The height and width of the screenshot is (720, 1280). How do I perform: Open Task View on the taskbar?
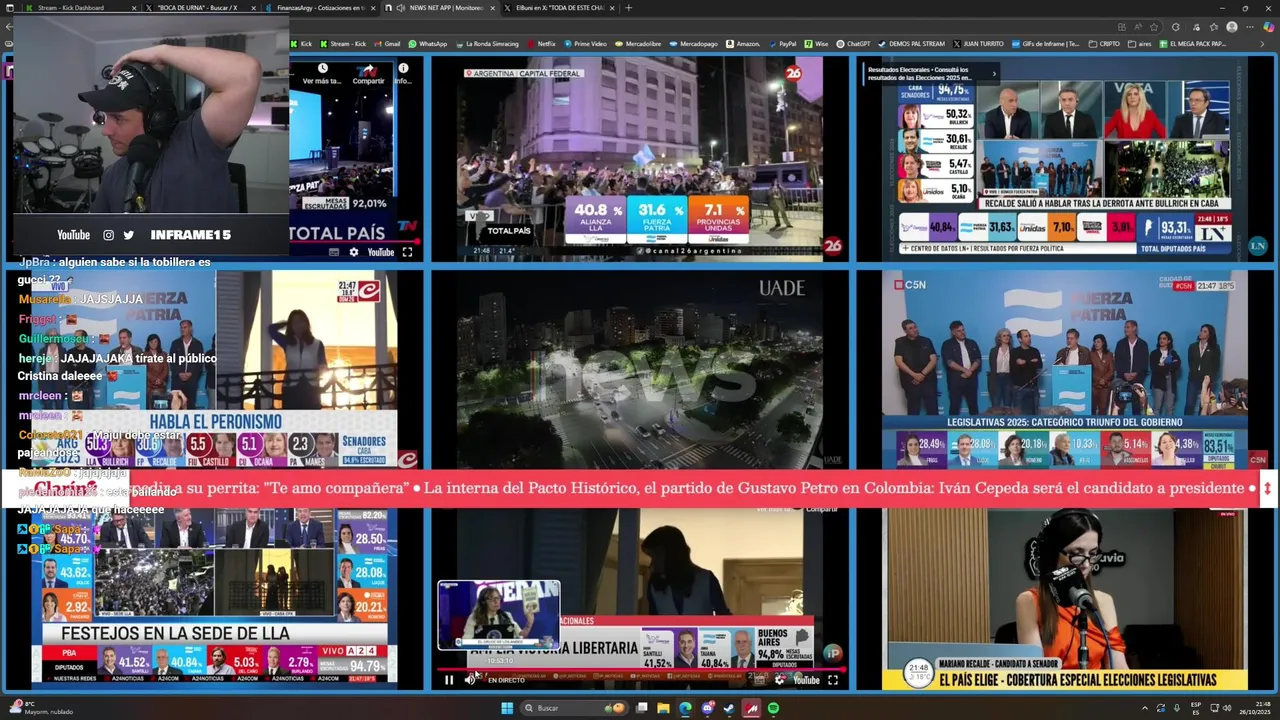tap(642, 708)
